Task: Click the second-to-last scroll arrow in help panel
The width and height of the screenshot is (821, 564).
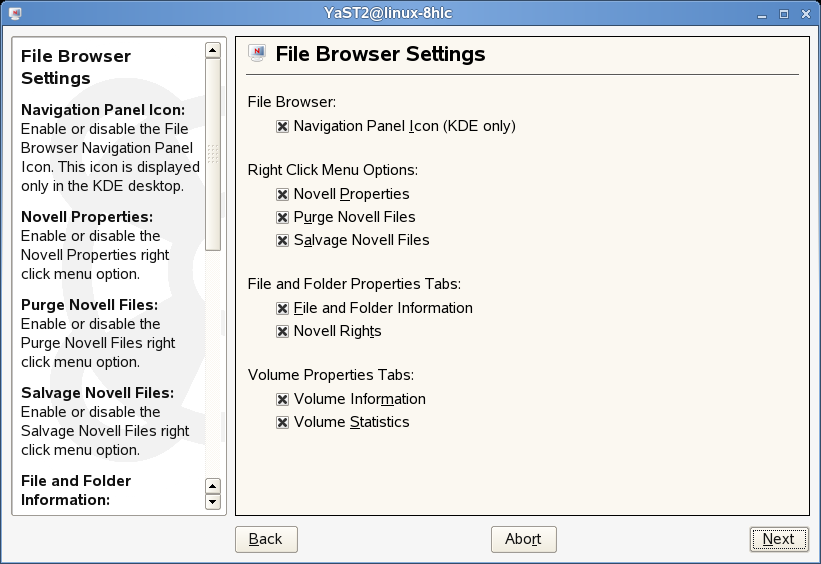Action: click(212, 486)
